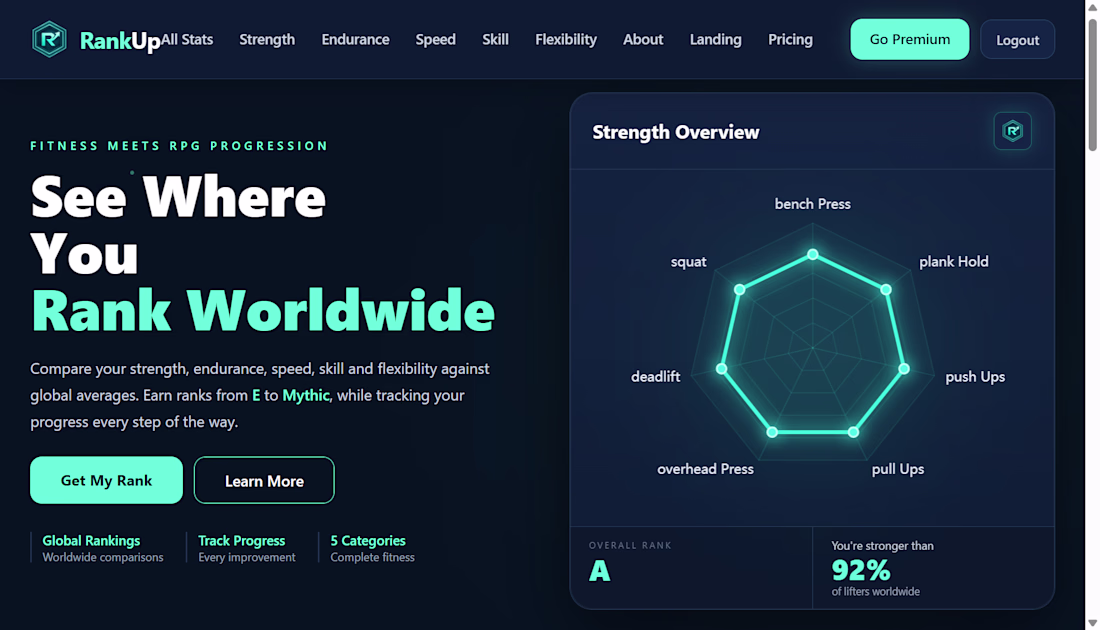Click the pull Ups axis label
This screenshot has width=1100, height=630.
[898, 469]
